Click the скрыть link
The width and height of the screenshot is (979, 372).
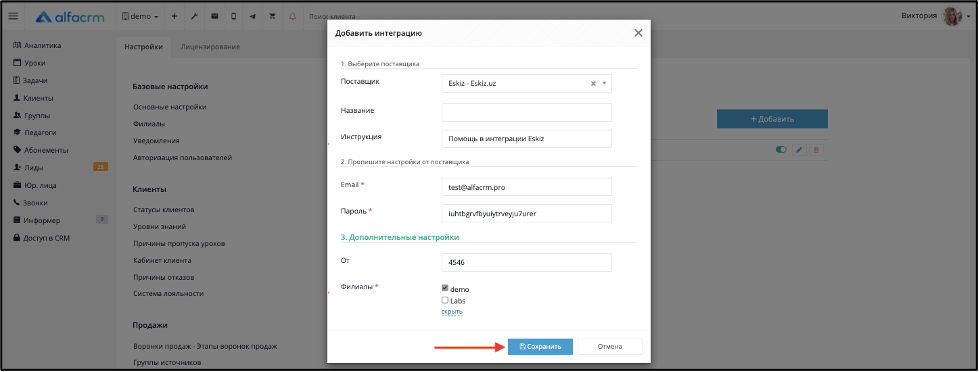[452, 311]
